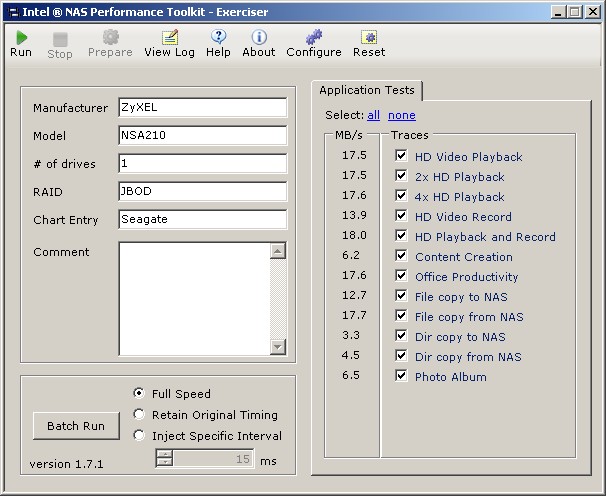Click the Prepare gear icon
Viewport: 606px width, 496px height.
(110, 37)
